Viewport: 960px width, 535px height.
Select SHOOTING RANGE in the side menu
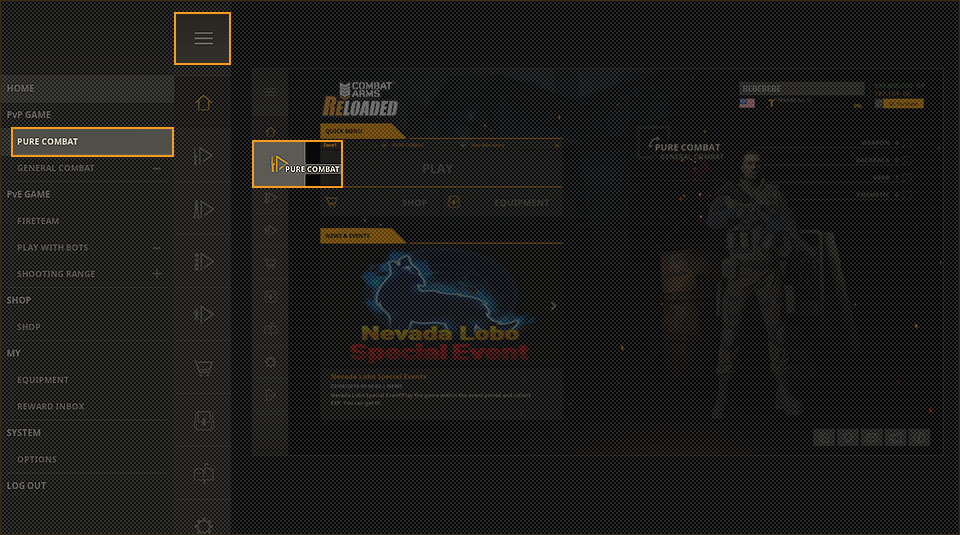click(x=56, y=274)
